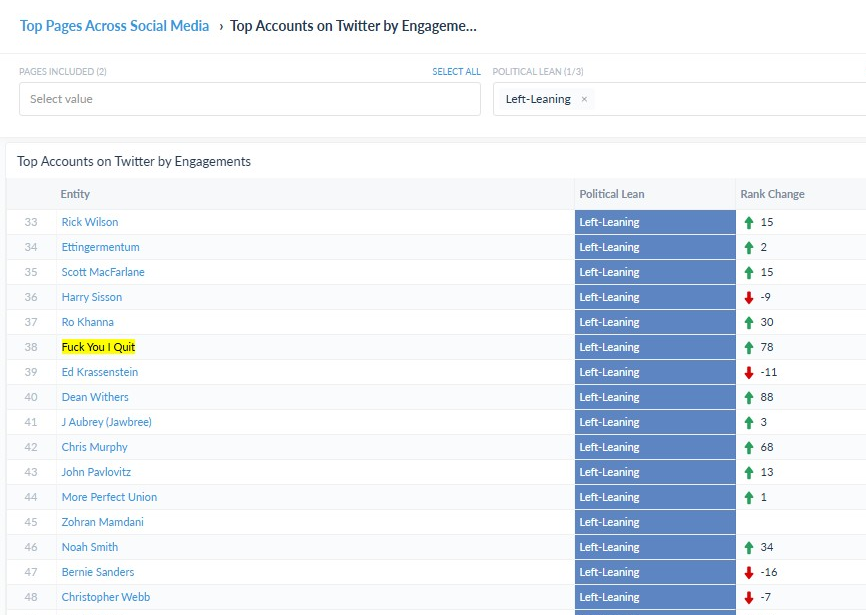866x615 pixels.
Task: Open Zohran Mamdani account link
Action: pos(102,522)
